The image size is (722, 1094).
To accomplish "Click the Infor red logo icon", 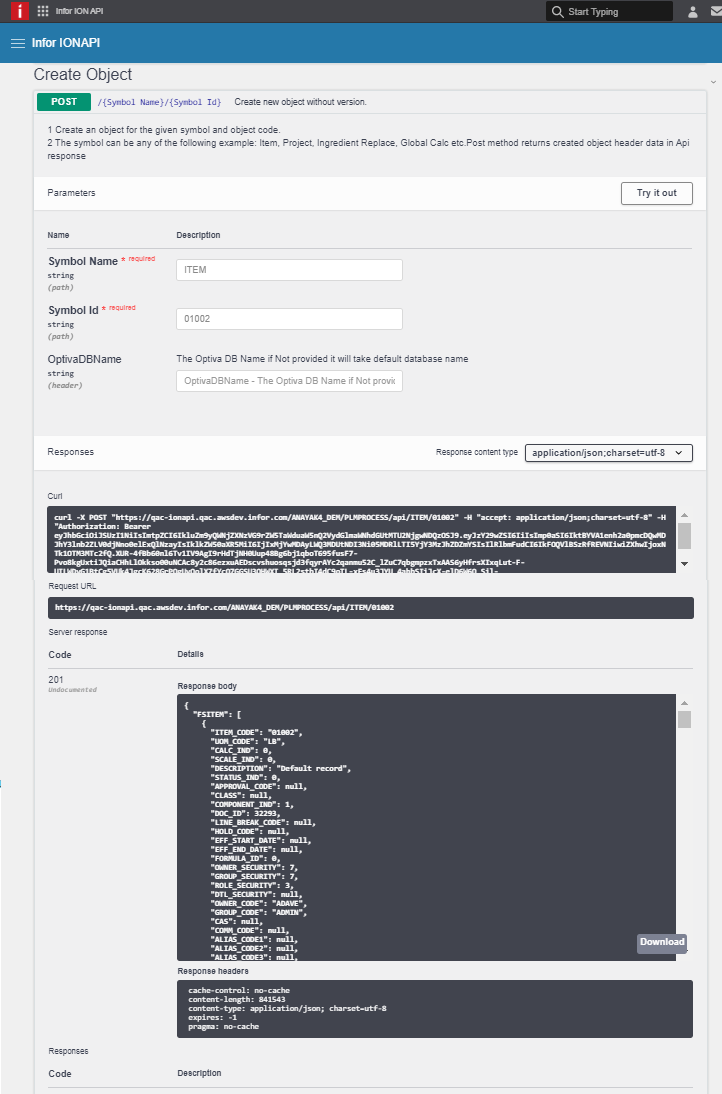I will (x=20, y=10).
